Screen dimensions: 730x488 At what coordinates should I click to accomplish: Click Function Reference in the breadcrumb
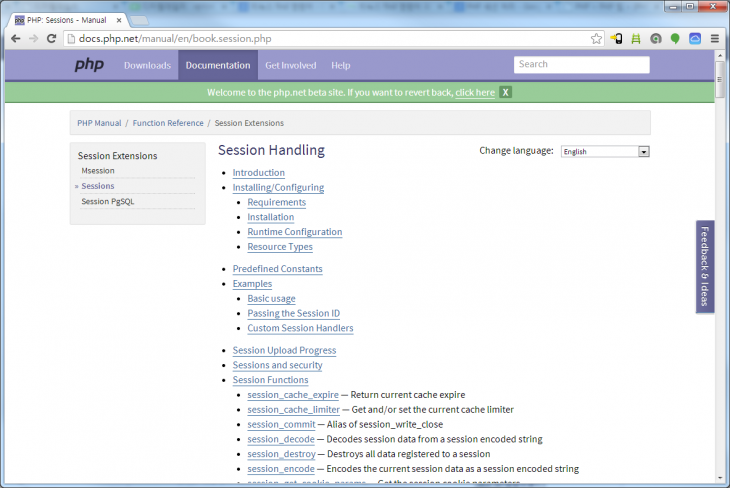(x=167, y=123)
